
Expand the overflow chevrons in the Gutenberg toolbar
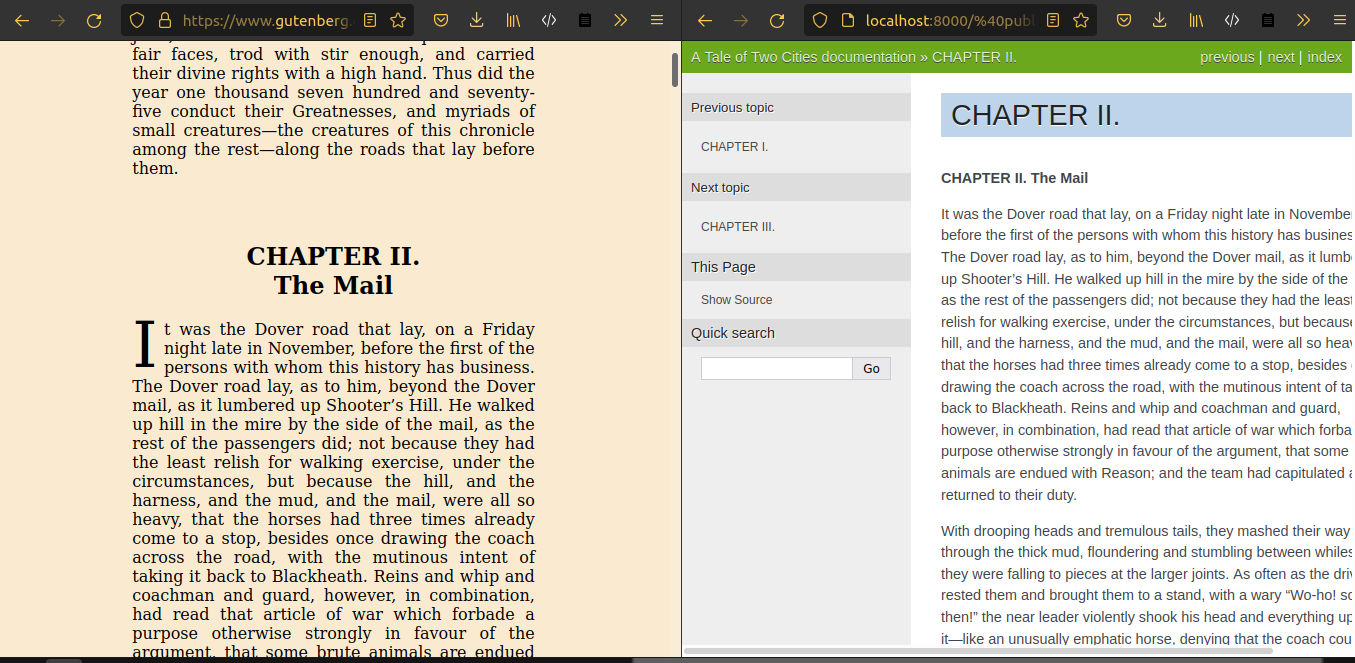pos(621,20)
